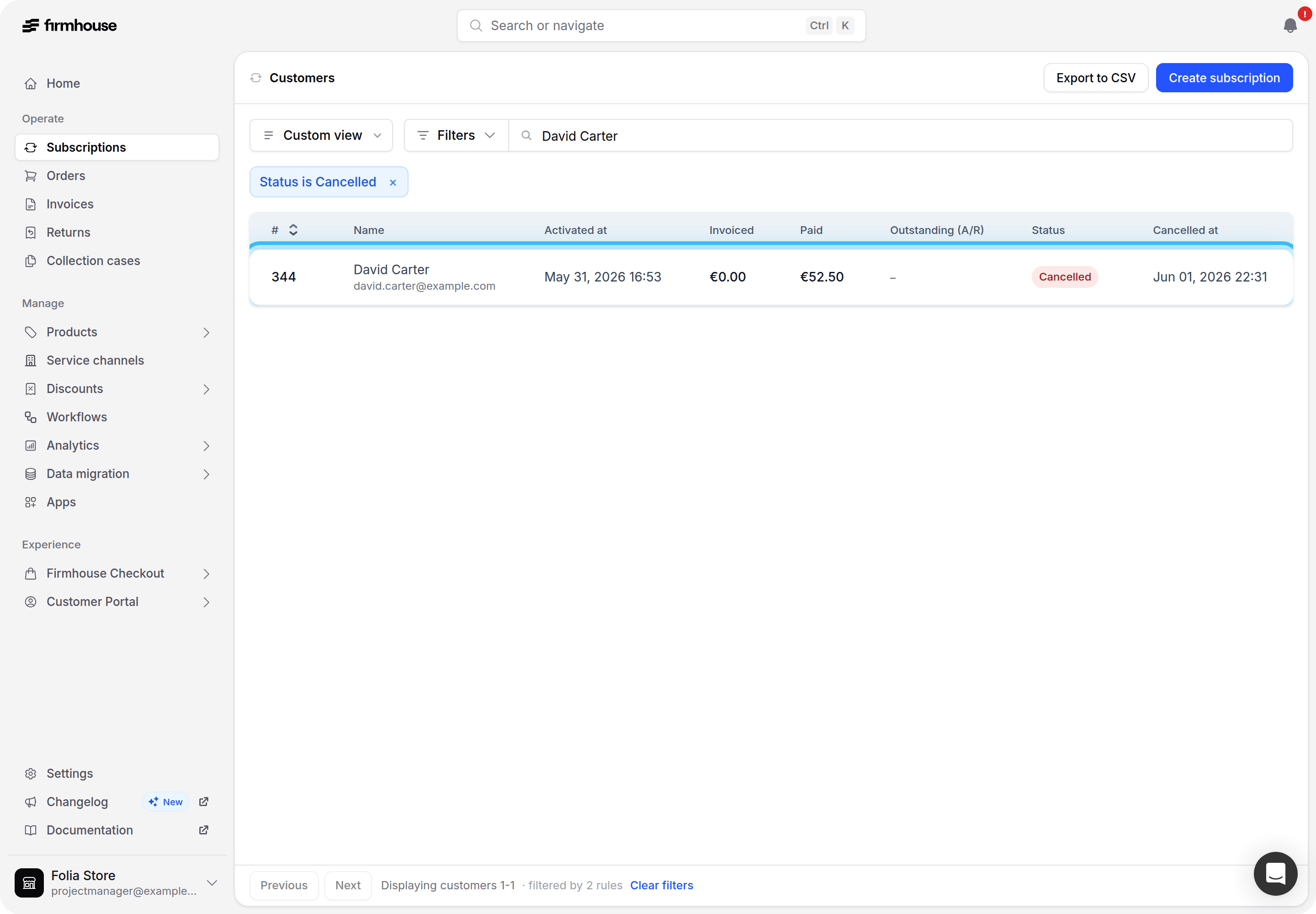1316x914 pixels.
Task: Click the Returns icon in sidebar
Action: coord(31,233)
